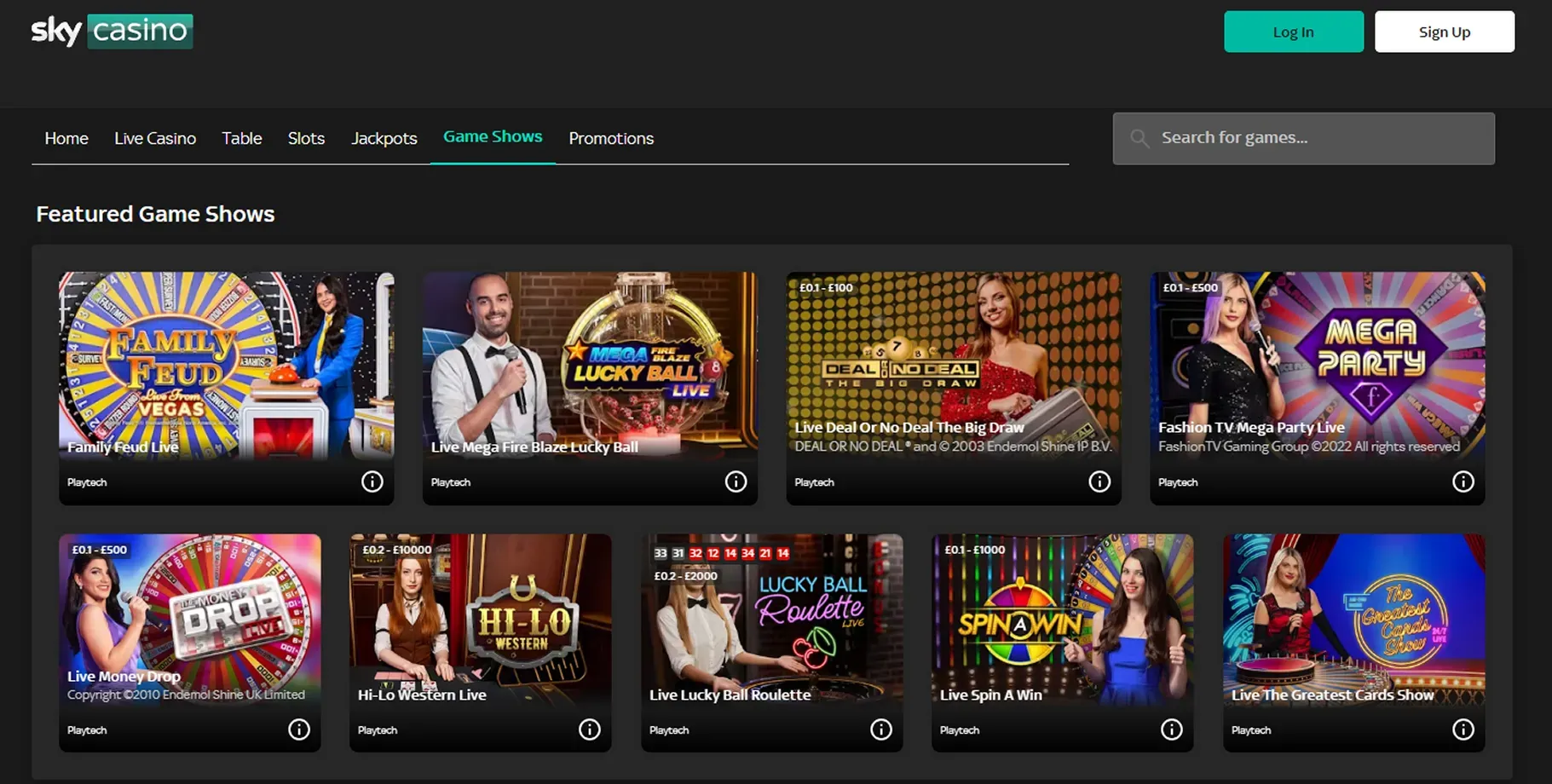Launch the Lucky Ball Roulette thumbnail
The width and height of the screenshot is (1552, 784).
point(772,621)
